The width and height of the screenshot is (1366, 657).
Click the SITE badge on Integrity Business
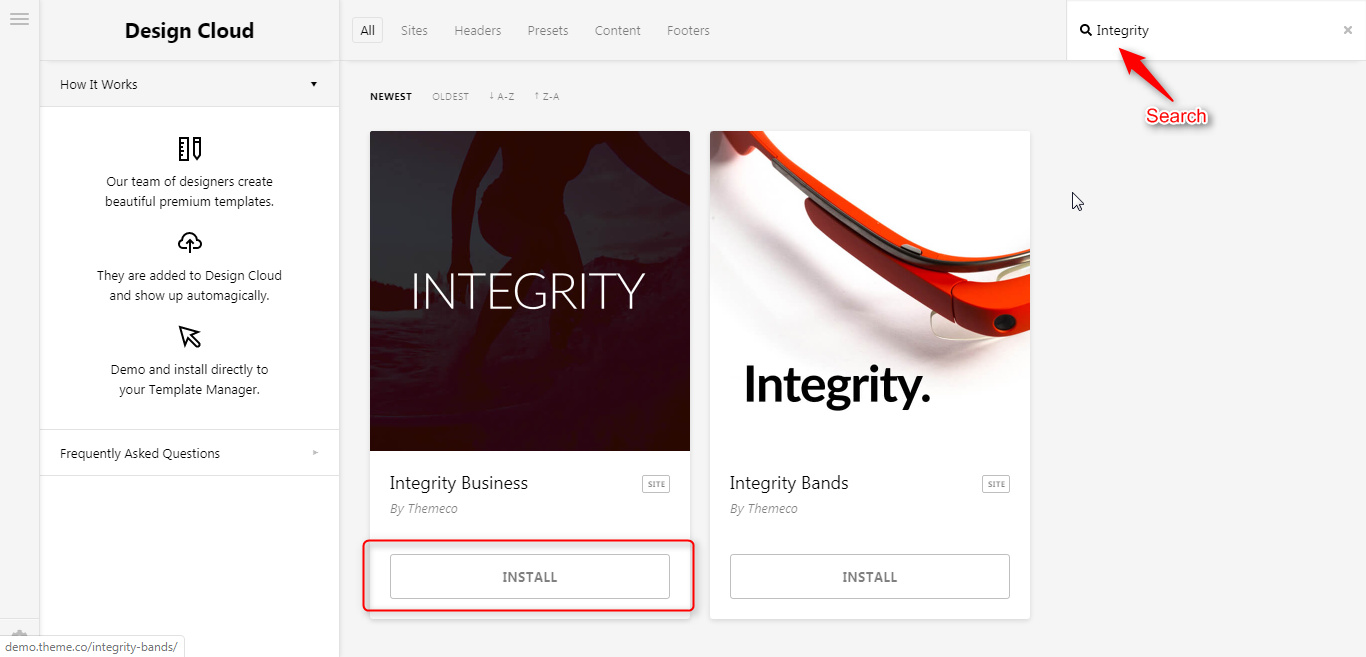point(656,484)
